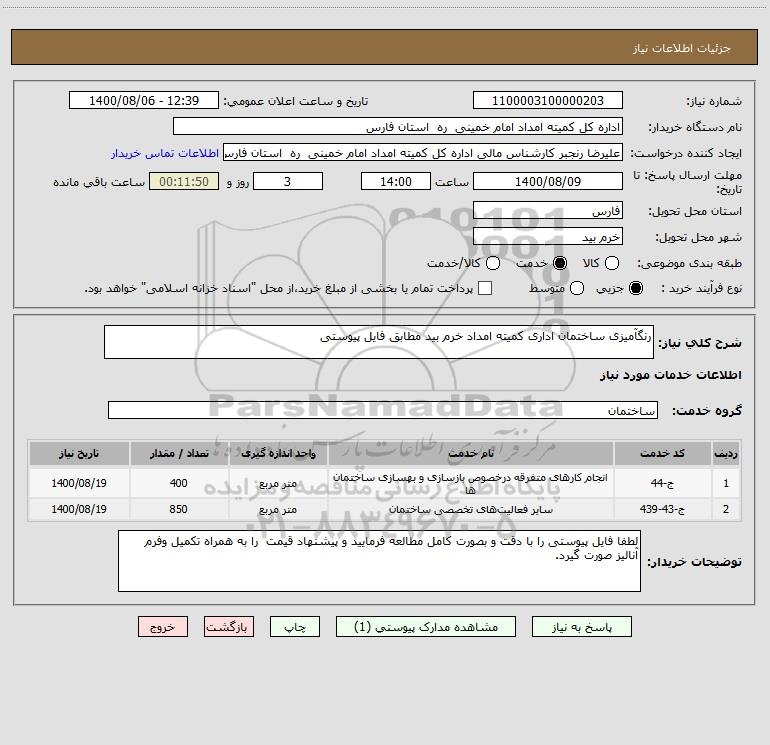Image resolution: width=770 pixels, height=745 pixels.
Task: Click the خروج exit button
Action: pos(163,627)
